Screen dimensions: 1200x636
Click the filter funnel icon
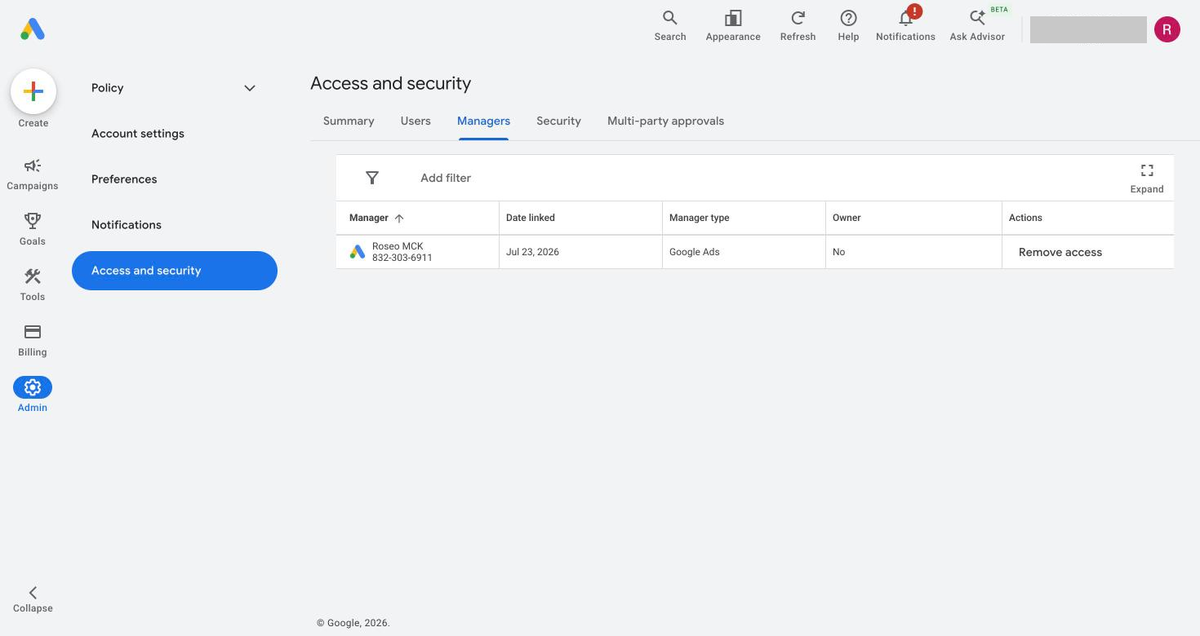pos(372,178)
